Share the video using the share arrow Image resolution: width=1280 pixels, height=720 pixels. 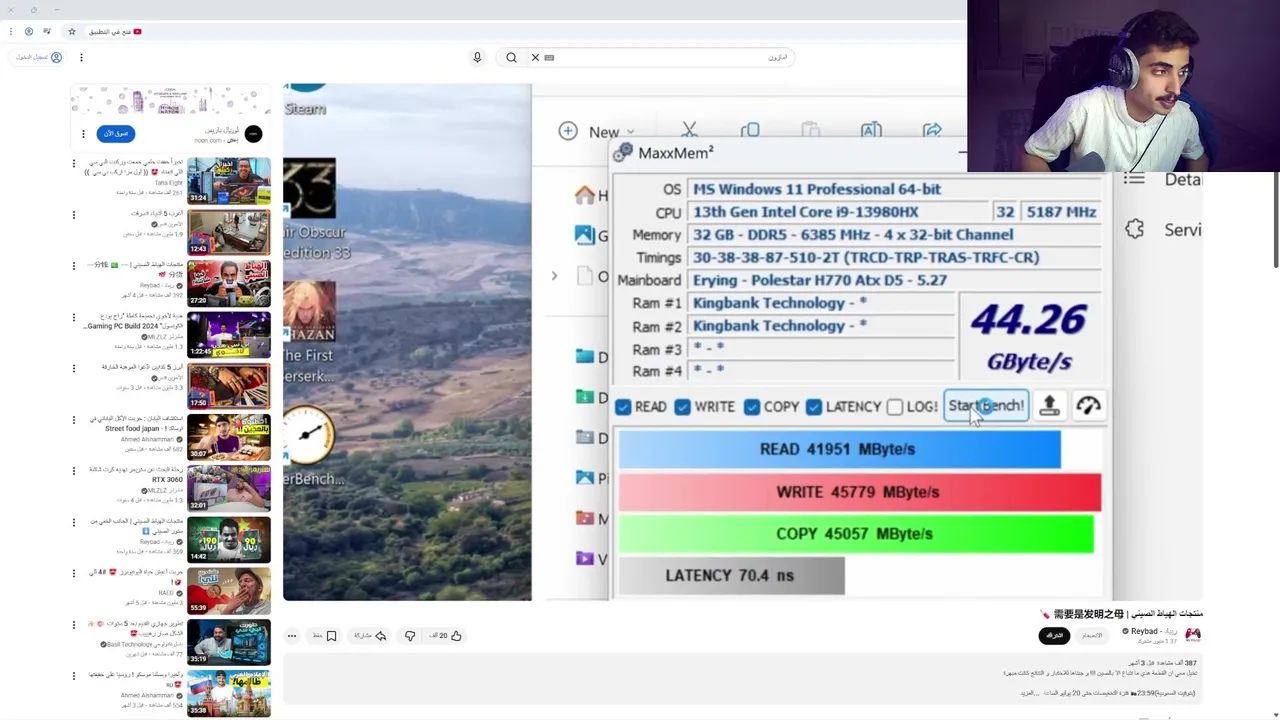pos(381,635)
